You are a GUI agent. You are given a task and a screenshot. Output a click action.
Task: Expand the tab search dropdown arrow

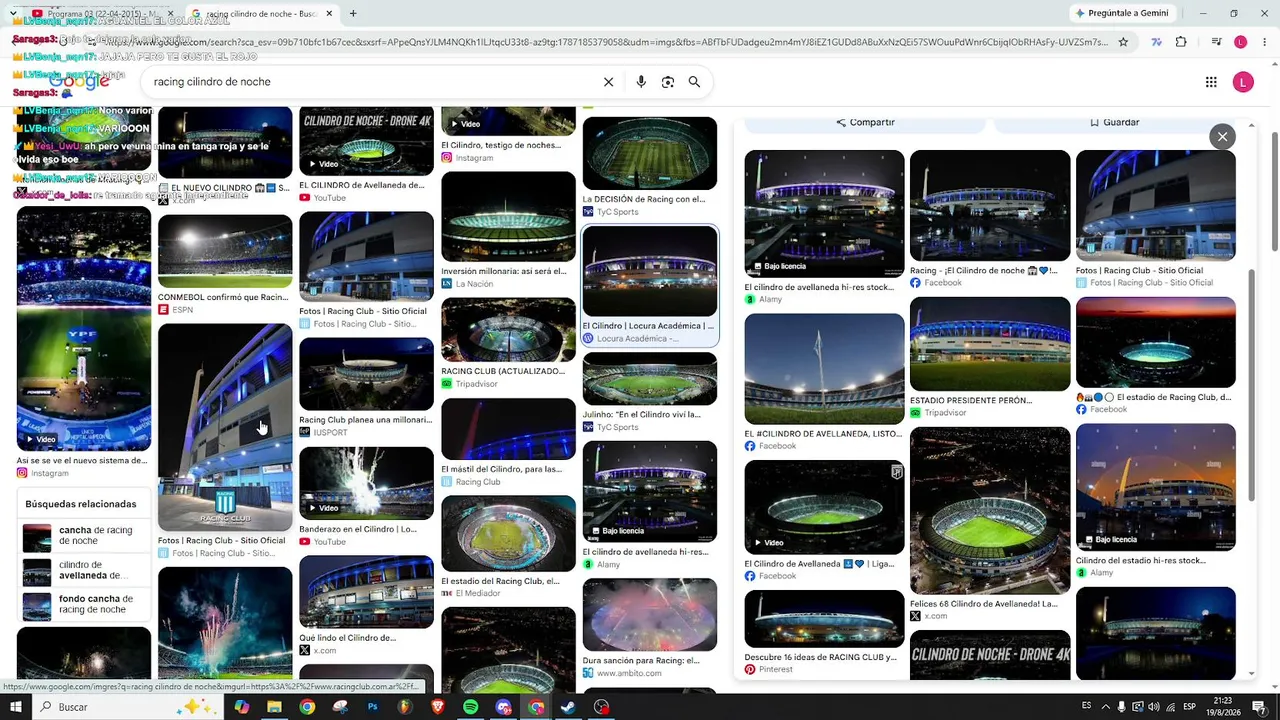point(13,13)
